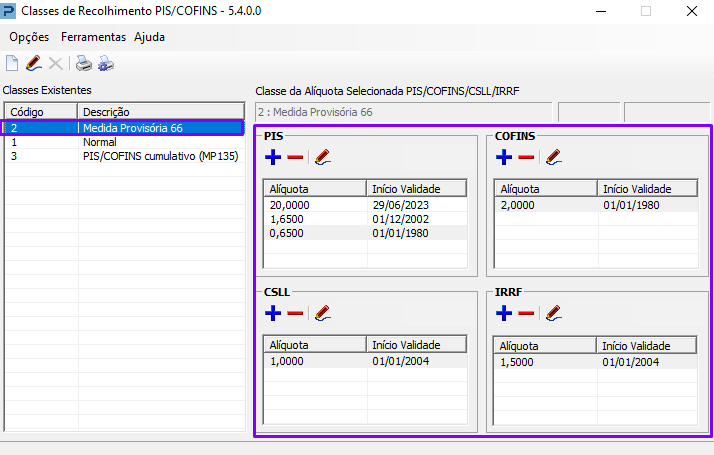
Task: Select the Normal class row
Action: click(x=124, y=142)
